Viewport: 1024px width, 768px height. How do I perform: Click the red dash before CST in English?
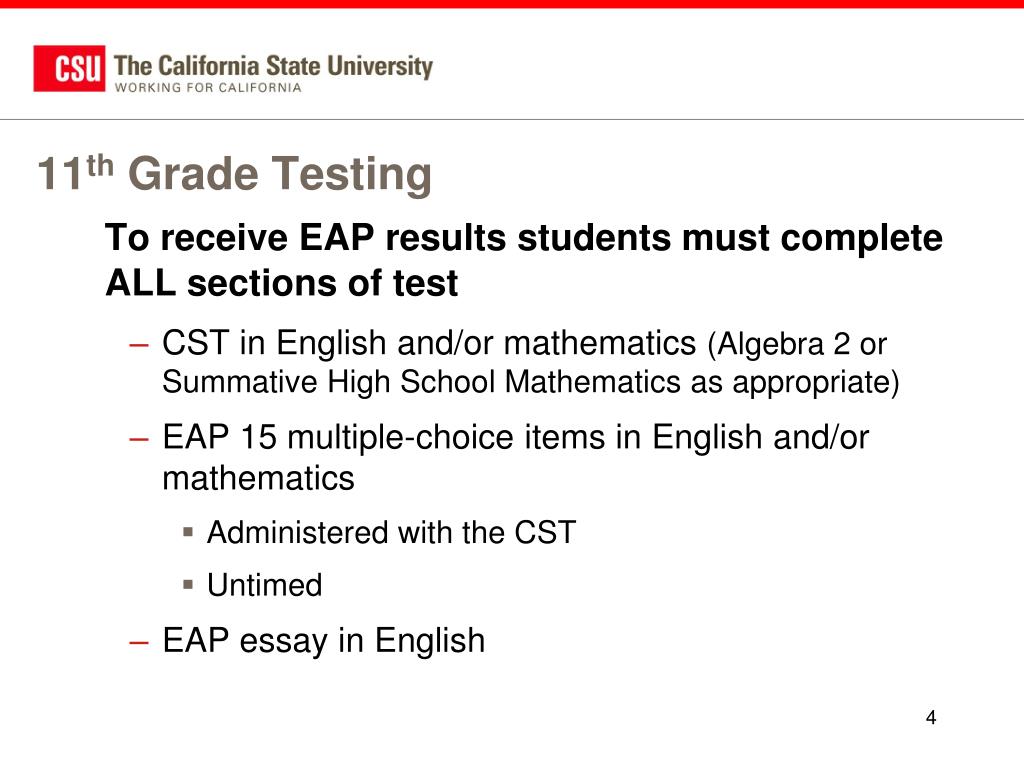(139, 344)
